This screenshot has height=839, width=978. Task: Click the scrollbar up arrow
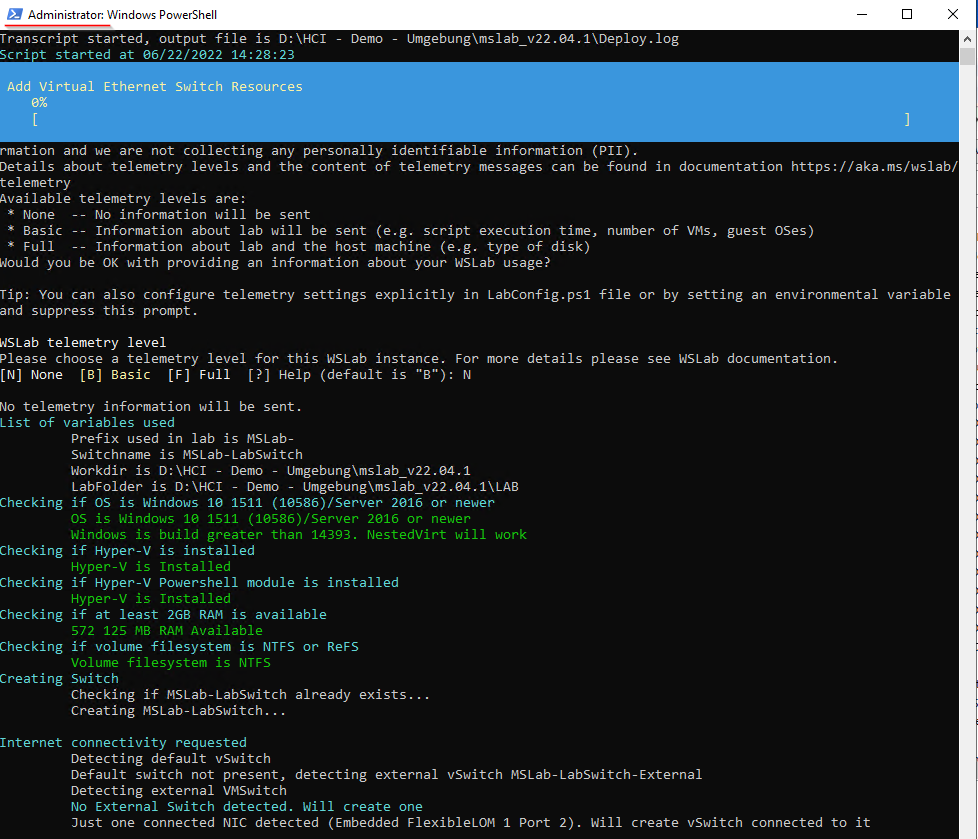[967, 38]
